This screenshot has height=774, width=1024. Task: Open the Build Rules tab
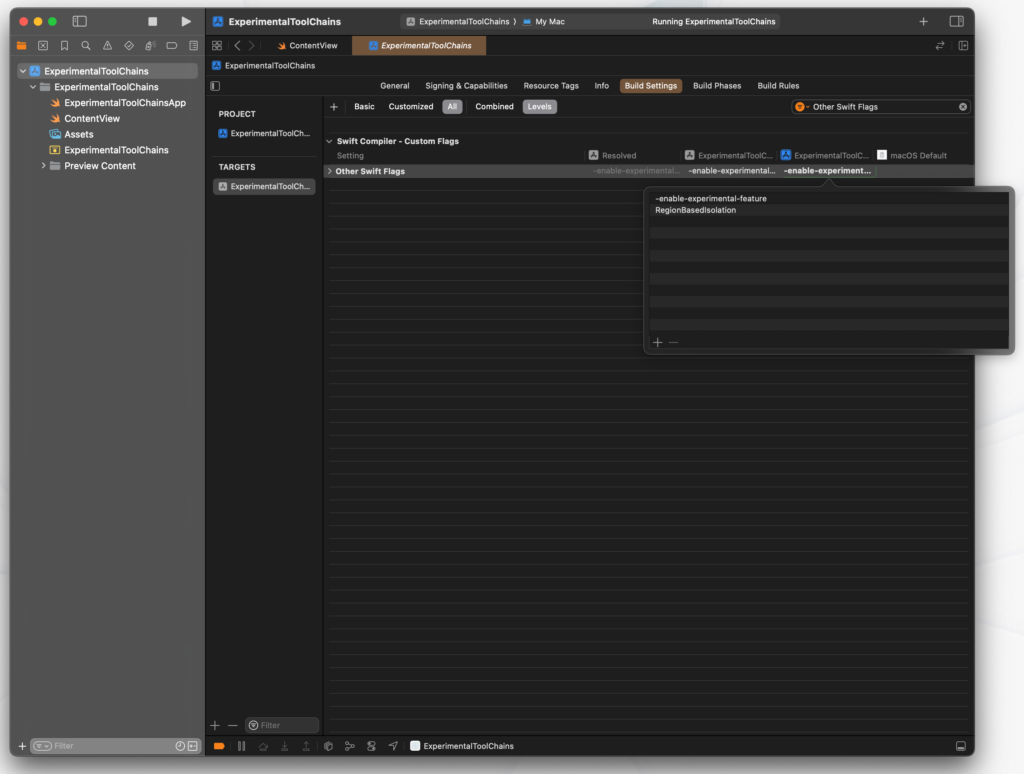click(778, 86)
